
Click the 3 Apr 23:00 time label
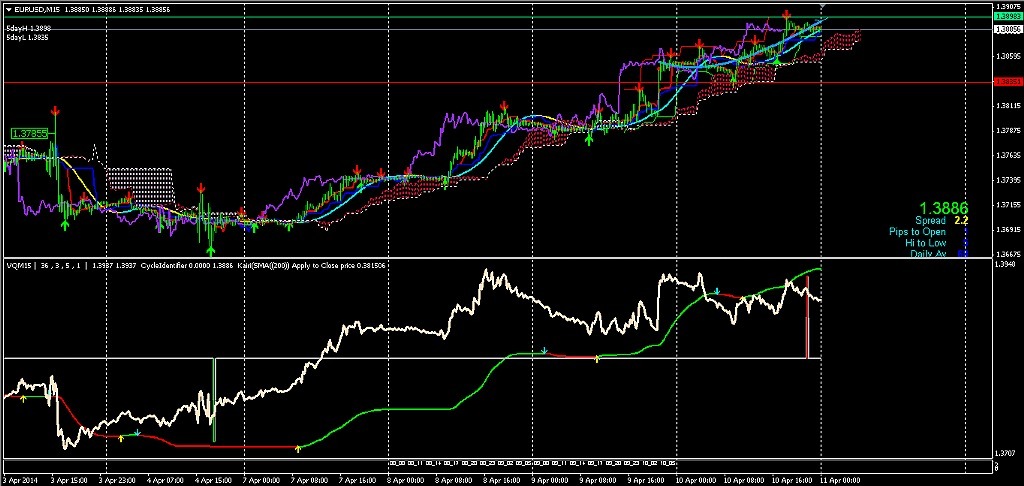[x=118, y=479]
